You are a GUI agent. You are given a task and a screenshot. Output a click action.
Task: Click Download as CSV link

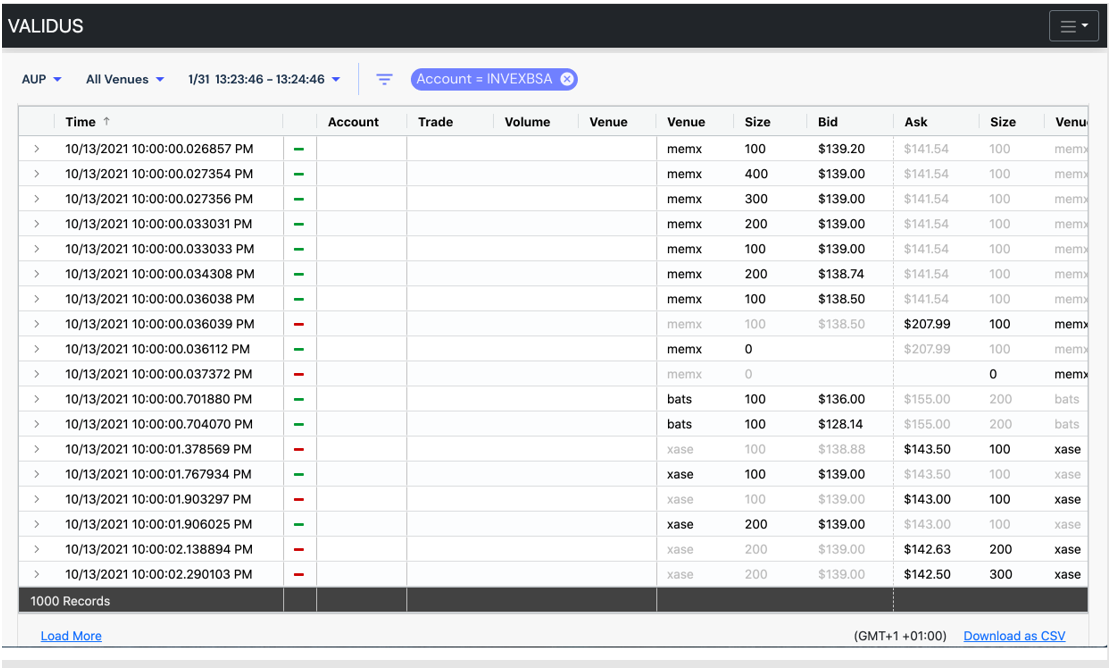click(x=1014, y=636)
